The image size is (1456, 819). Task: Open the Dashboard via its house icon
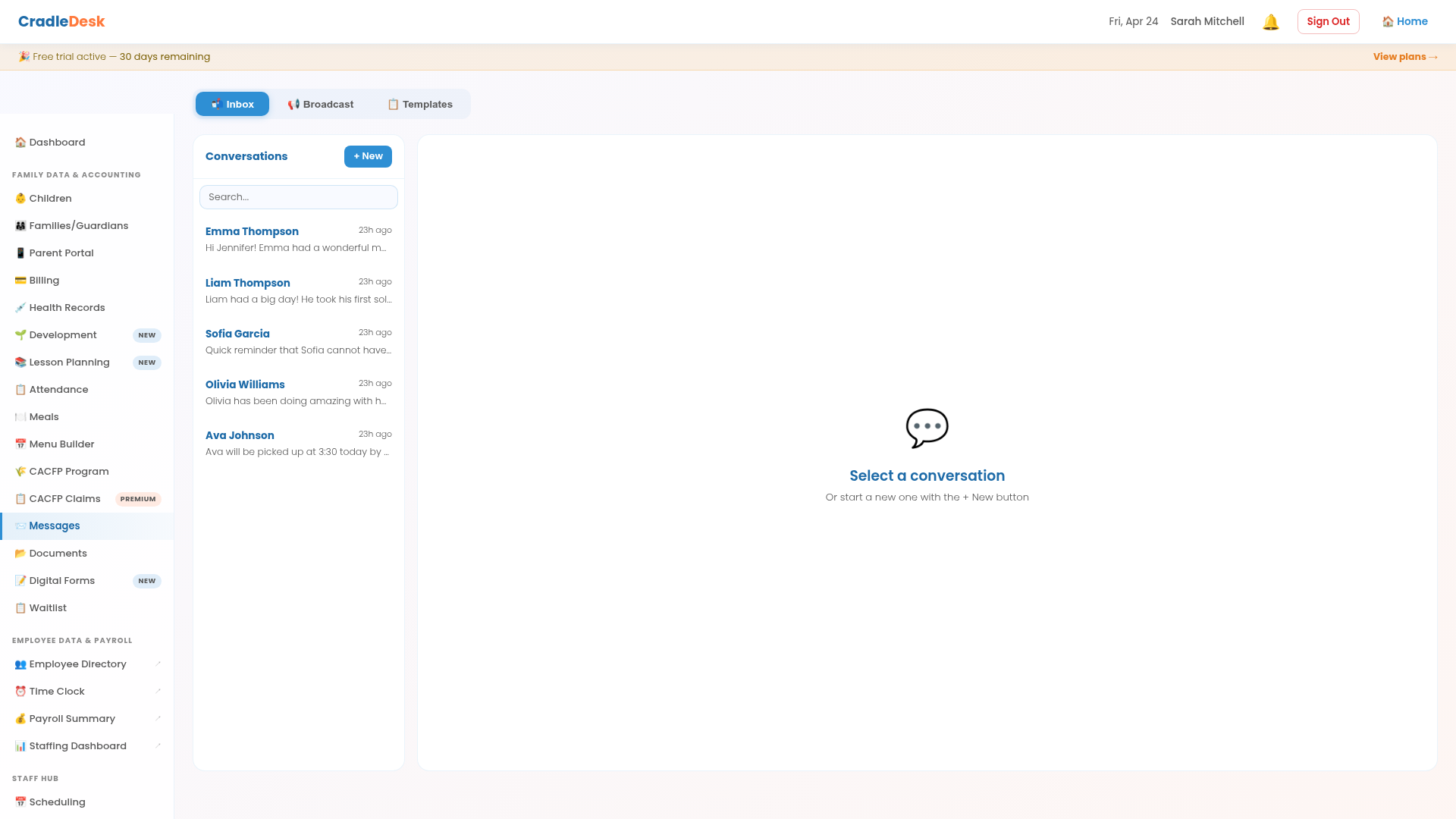[x=20, y=142]
